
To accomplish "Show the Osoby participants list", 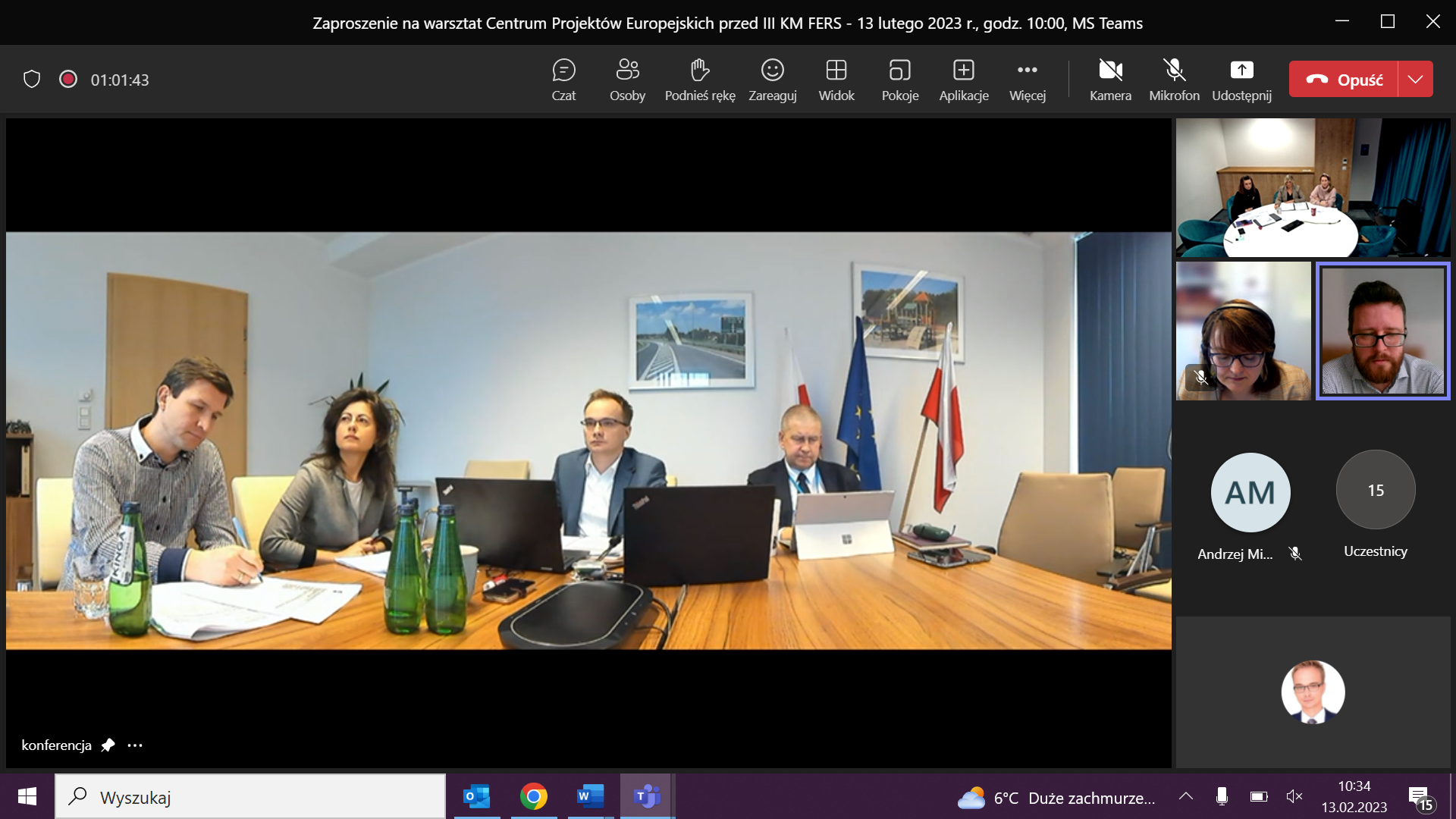I will tap(627, 80).
